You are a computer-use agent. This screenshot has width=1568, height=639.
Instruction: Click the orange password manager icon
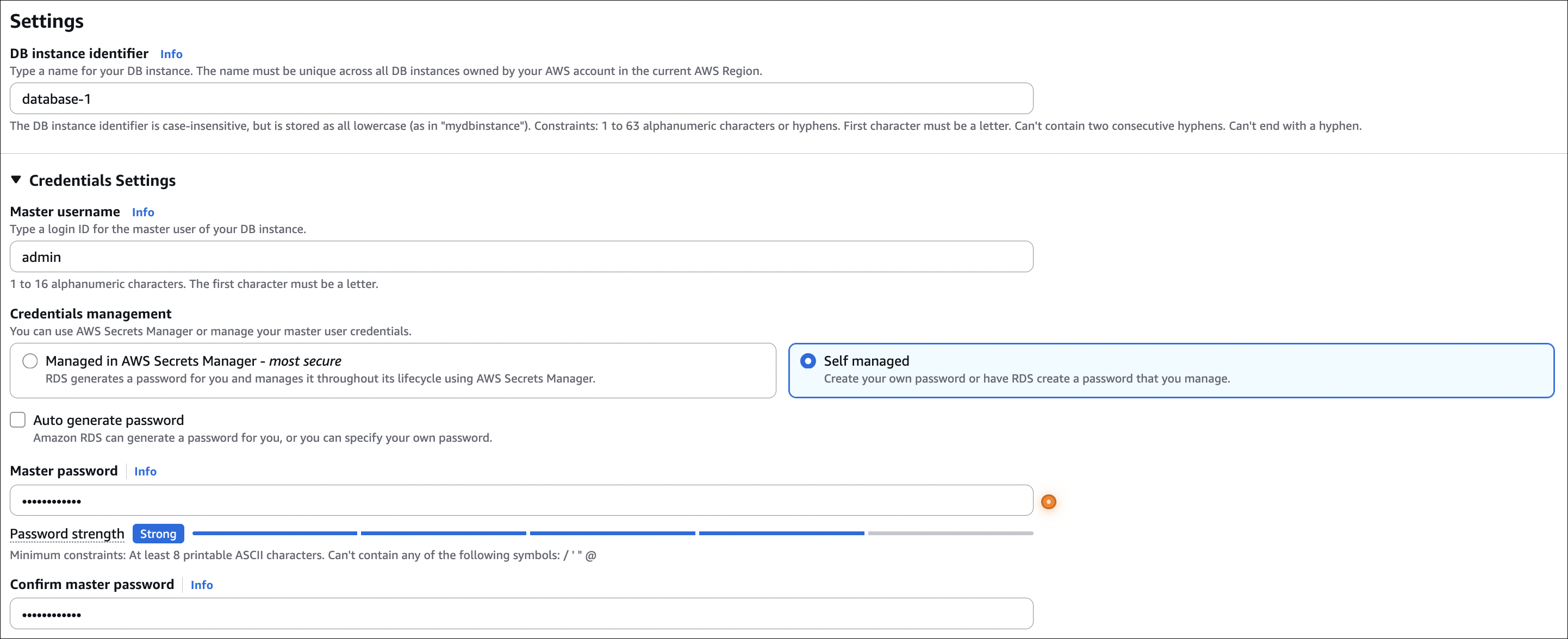[1048, 502]
